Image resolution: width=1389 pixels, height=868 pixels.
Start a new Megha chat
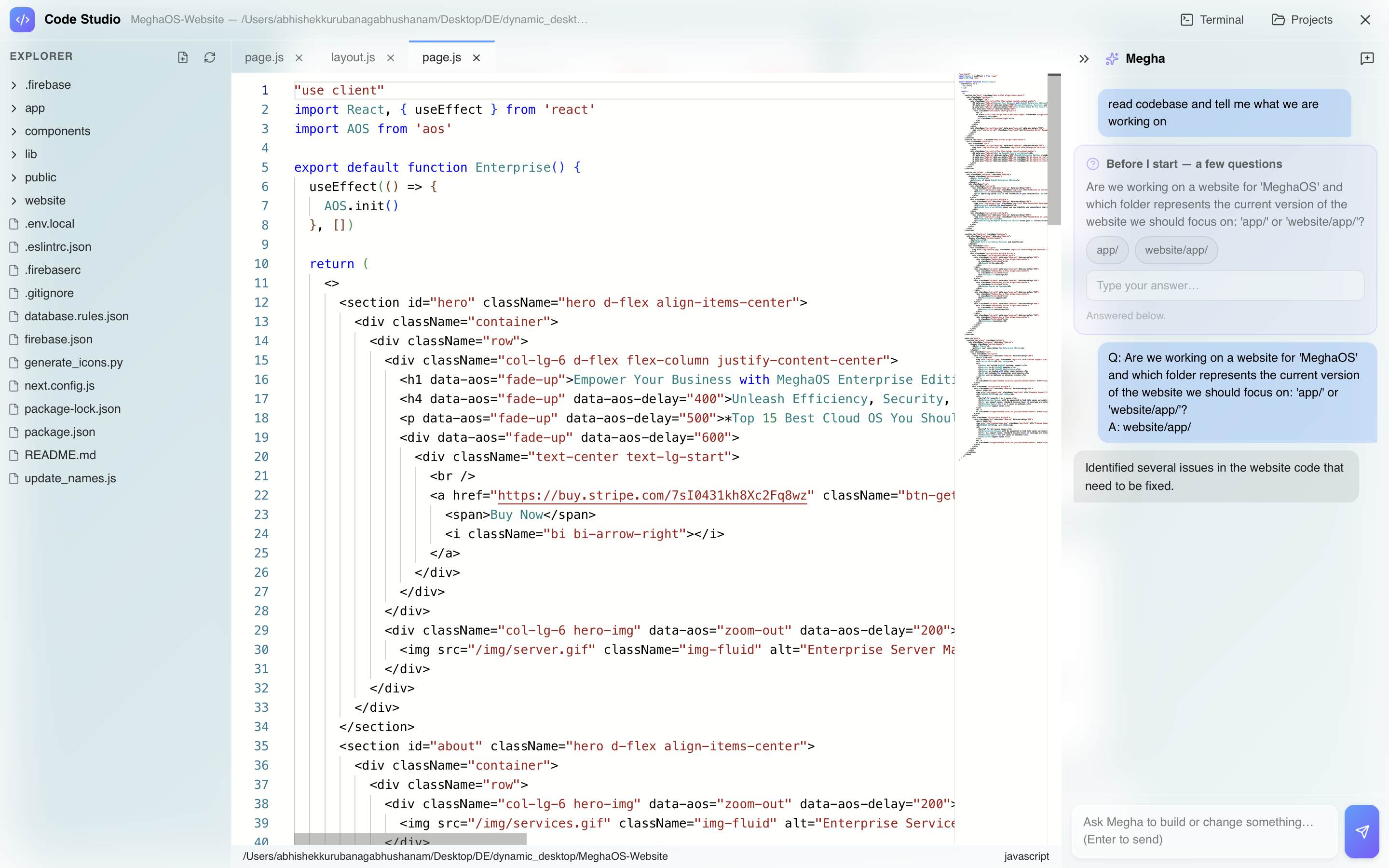[x=1367, y=58]
